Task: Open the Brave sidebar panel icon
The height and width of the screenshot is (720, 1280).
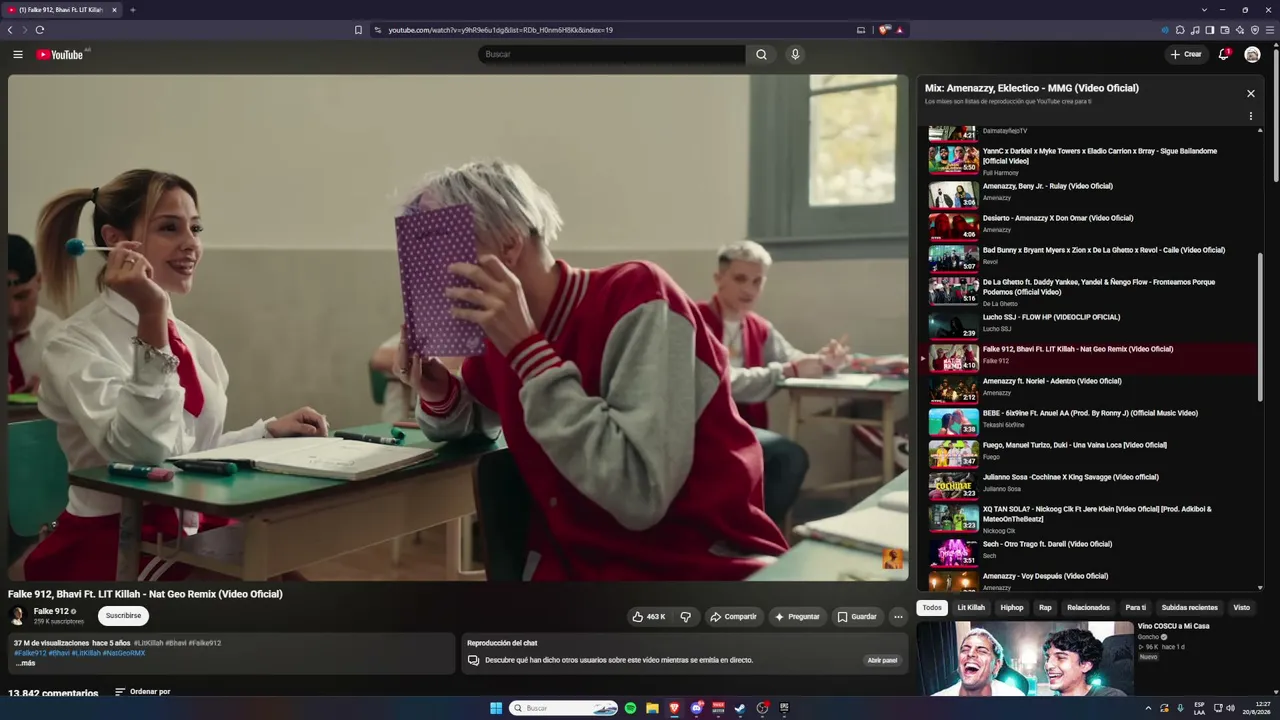Action: pos(1210,30)
